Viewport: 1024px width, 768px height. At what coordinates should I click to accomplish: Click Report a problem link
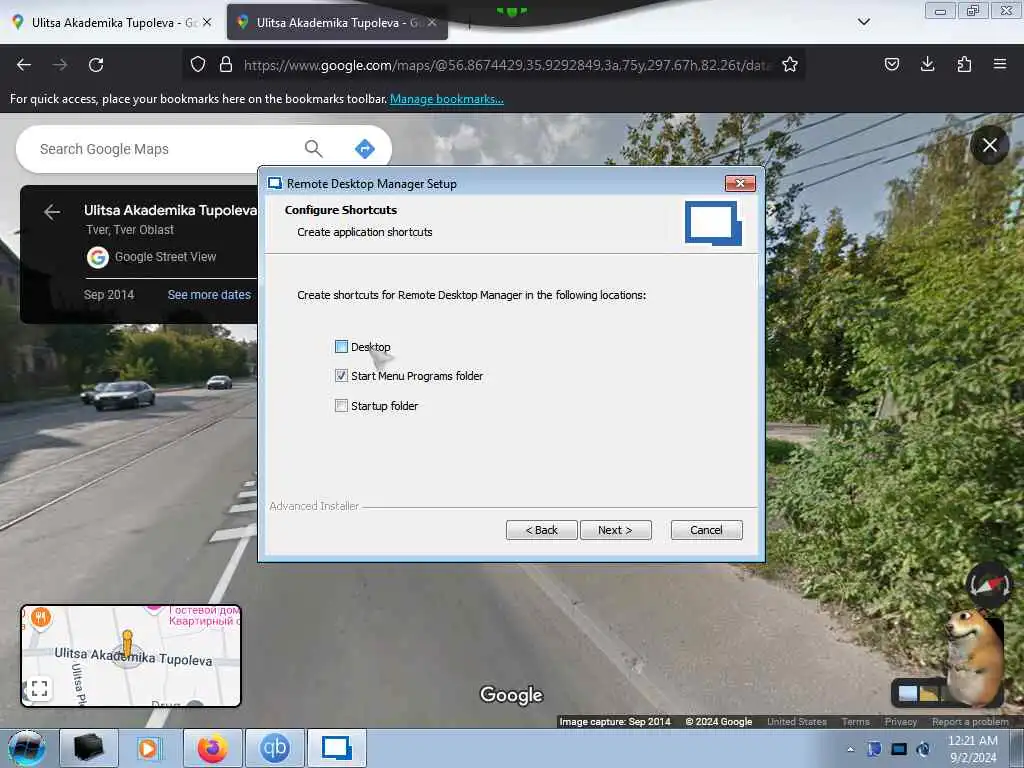[x=970, y=722]
